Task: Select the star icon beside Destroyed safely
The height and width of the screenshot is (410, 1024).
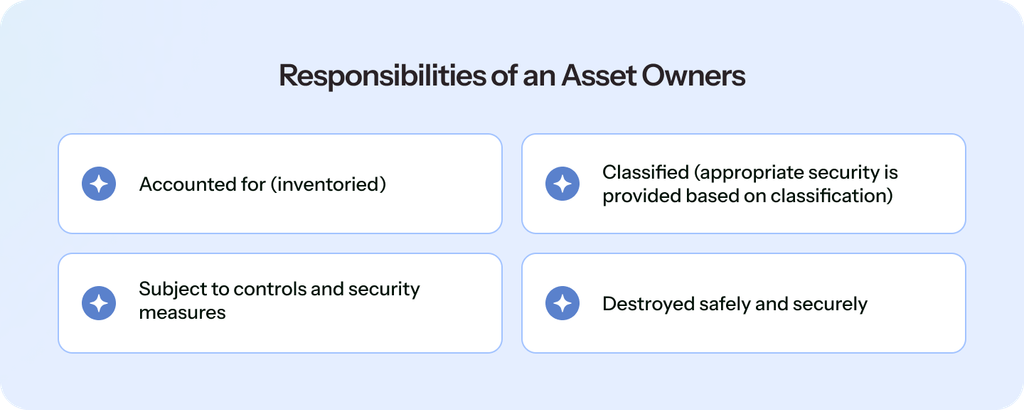Action: point(562,303)
